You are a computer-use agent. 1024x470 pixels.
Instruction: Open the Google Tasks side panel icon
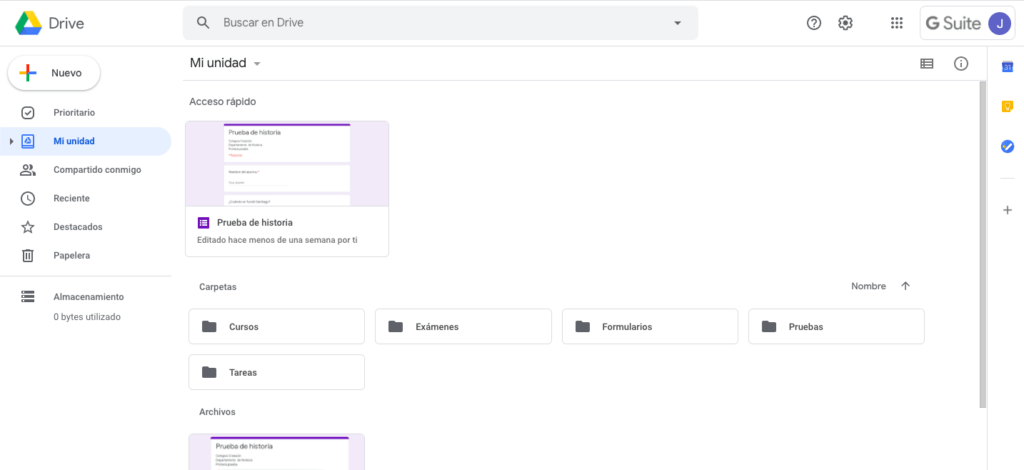coord(1007,147)
